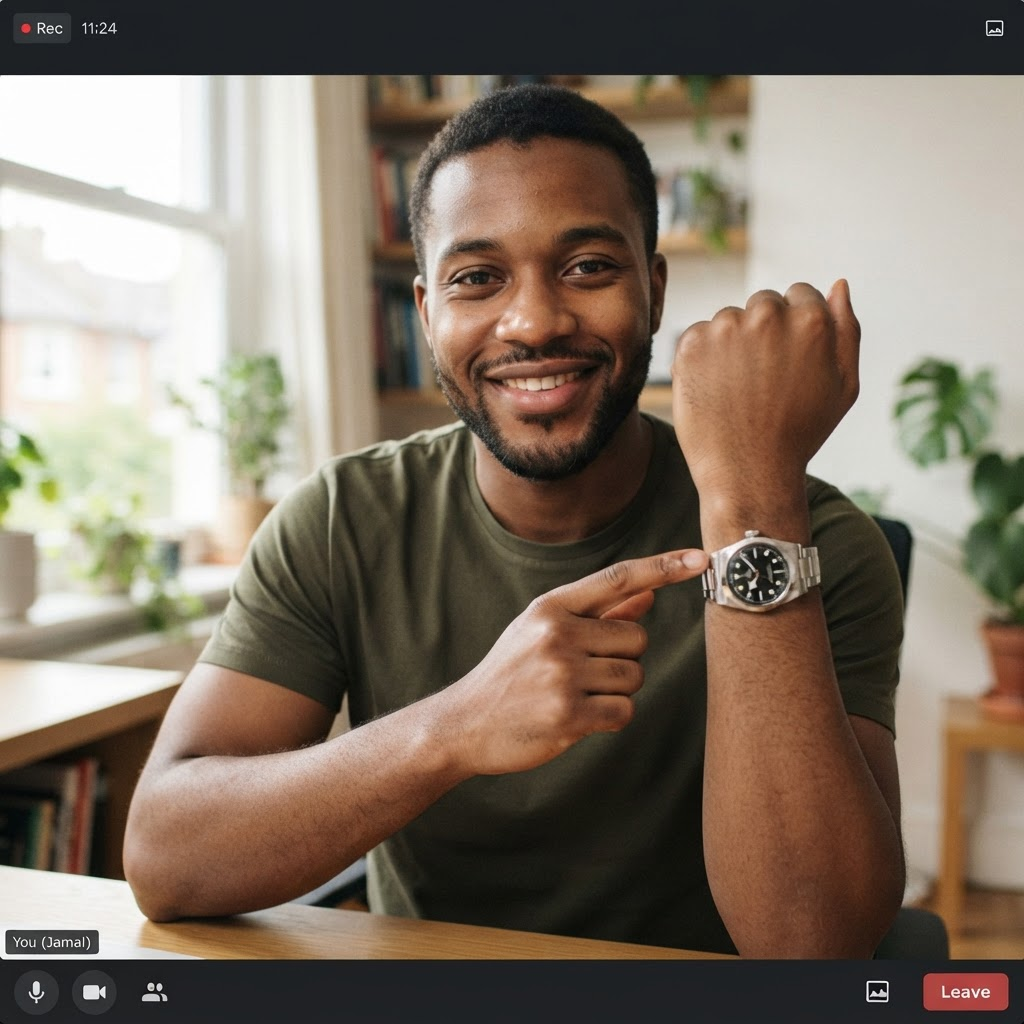Leave the call with the red button
This screenshot has height=1024, width=1024.
[x=965, y=992]
